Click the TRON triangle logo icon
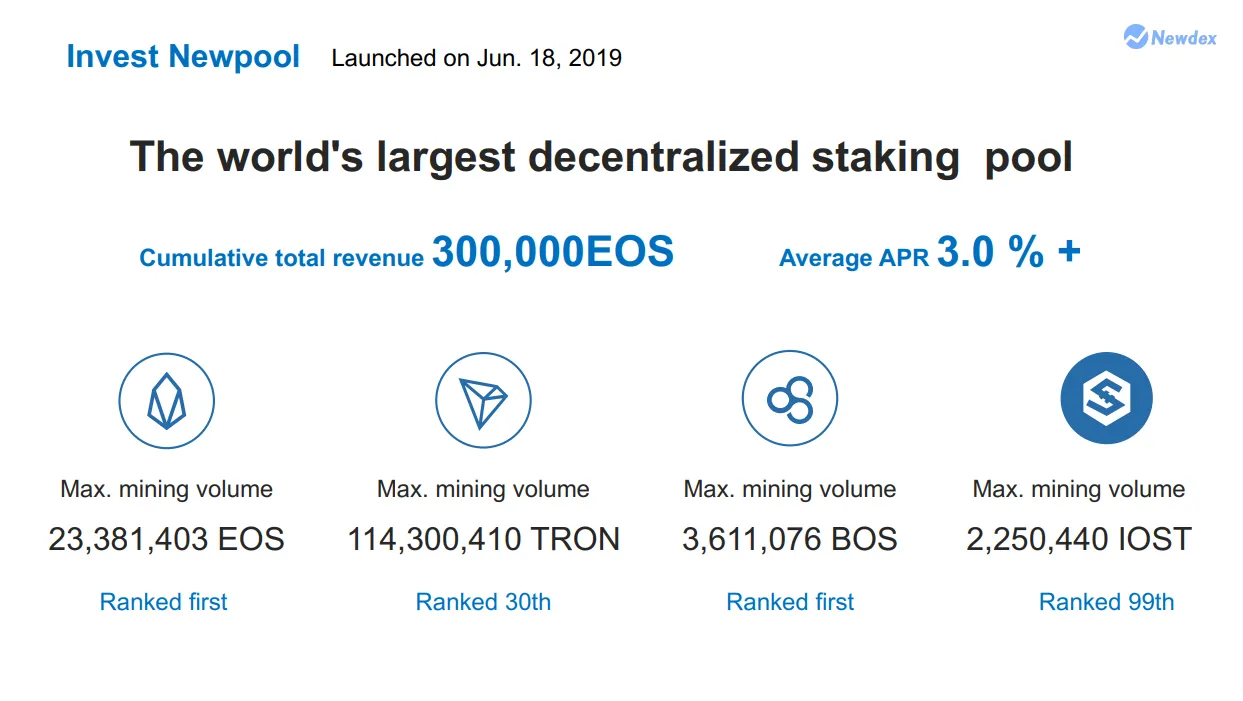The width and height of the screenshot is (1243, 701). click(x=483, y=402)
